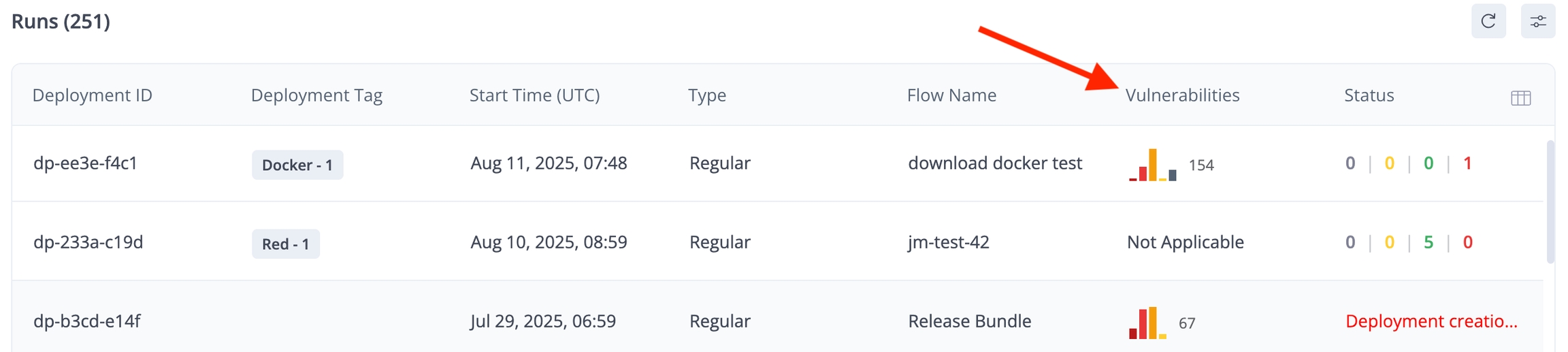Select the download docker test flow name

(x=995, y=163)
